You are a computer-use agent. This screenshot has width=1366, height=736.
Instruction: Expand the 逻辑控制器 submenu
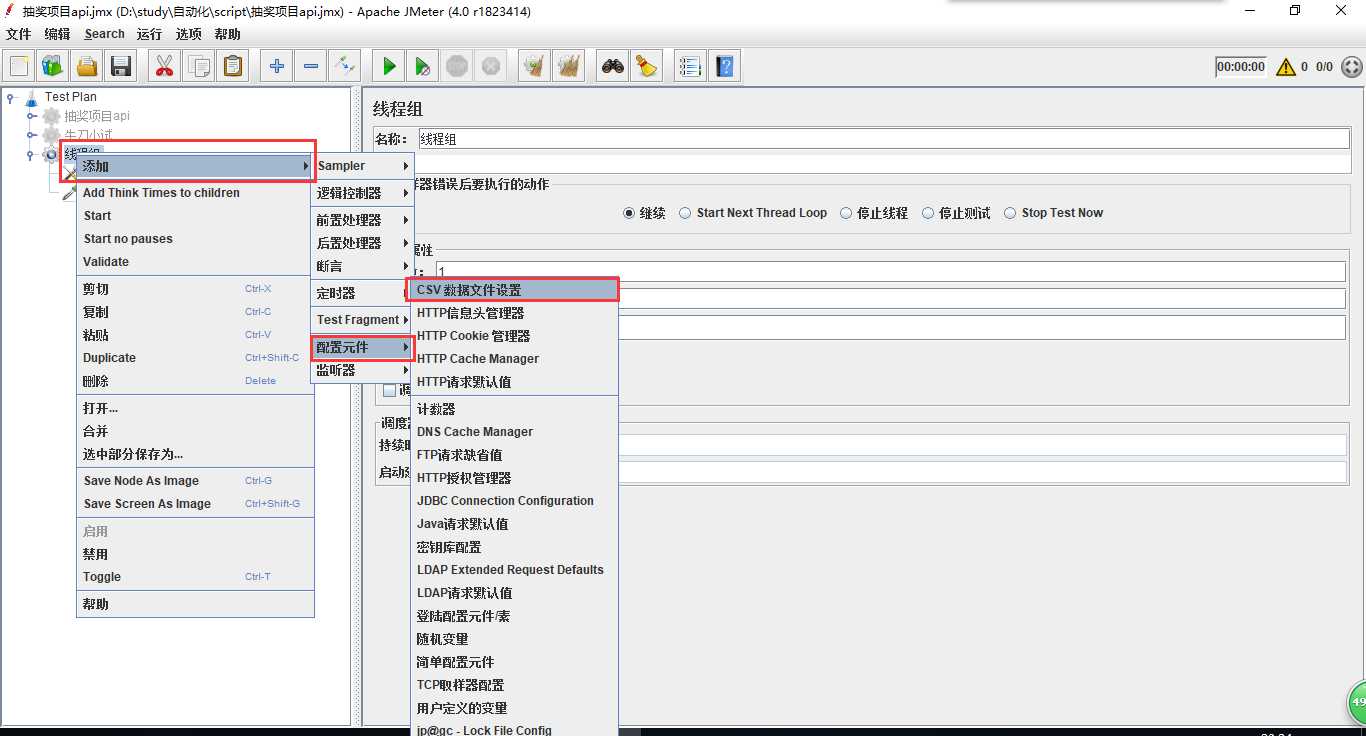(363, 193)
